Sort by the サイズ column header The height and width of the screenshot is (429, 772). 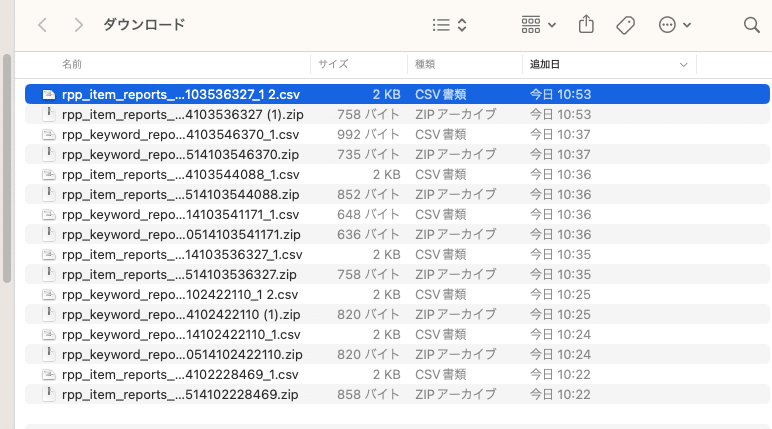(333, 64)
